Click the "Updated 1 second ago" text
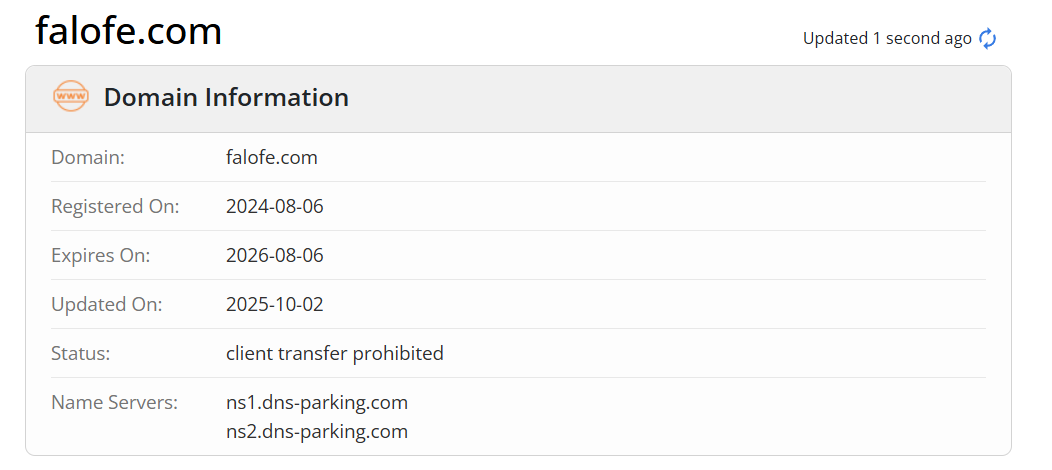This screenshot has height=470, width=1052. click(887, 39)
